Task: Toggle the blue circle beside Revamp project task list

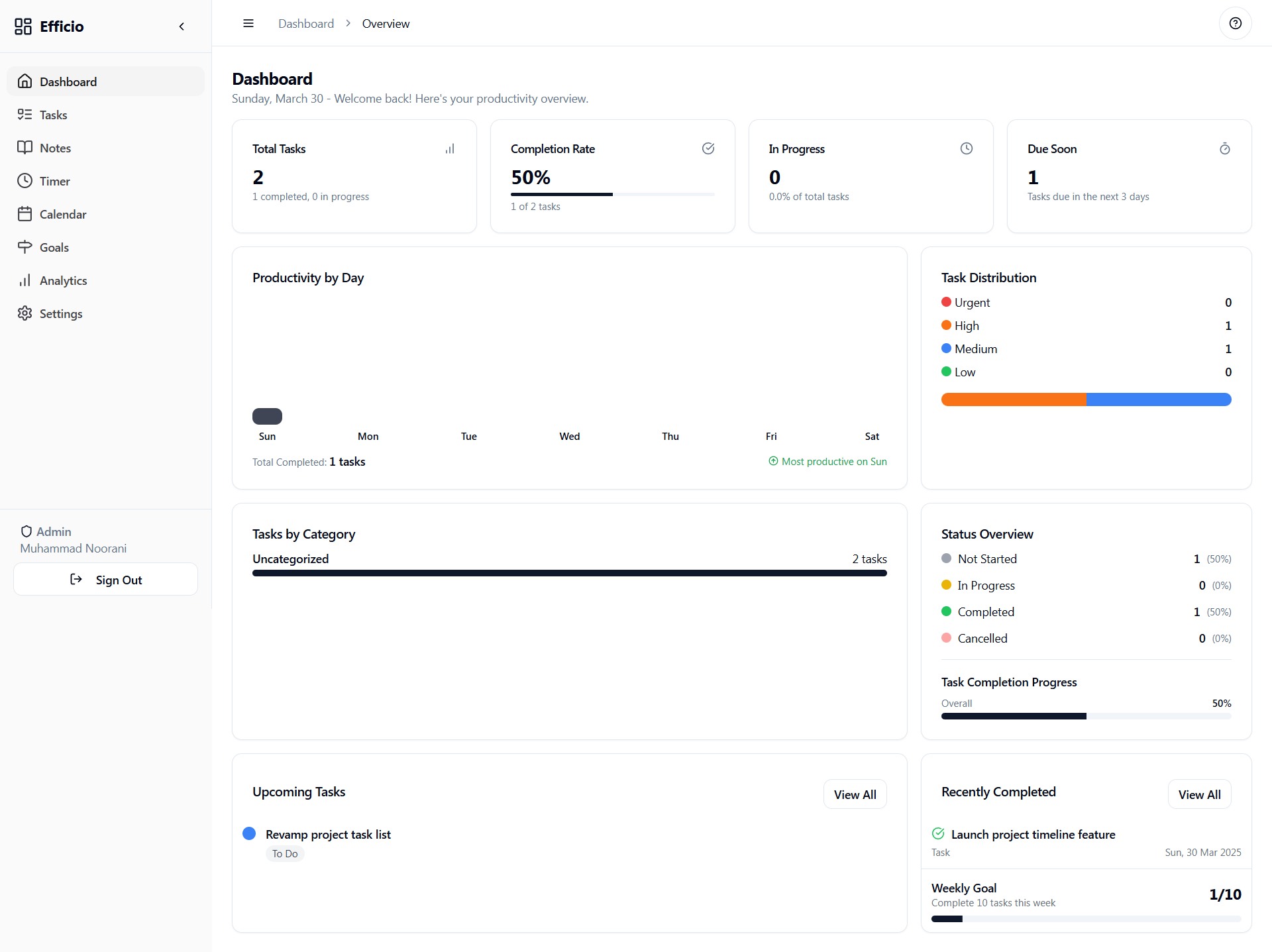Action: [249, 833]
